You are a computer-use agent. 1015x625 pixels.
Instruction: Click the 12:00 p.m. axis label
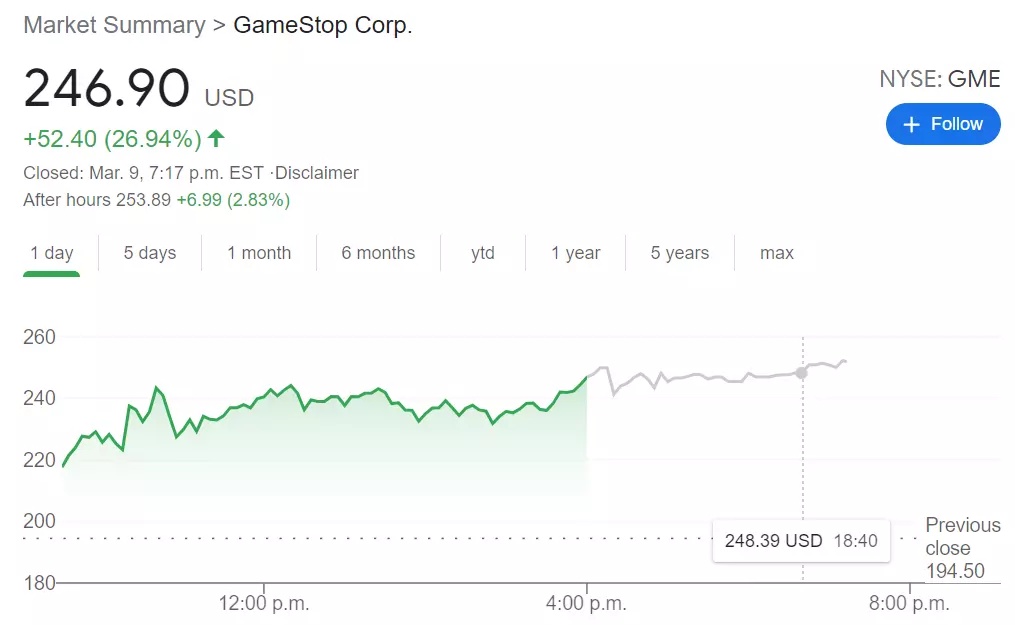tap(263, 603)
